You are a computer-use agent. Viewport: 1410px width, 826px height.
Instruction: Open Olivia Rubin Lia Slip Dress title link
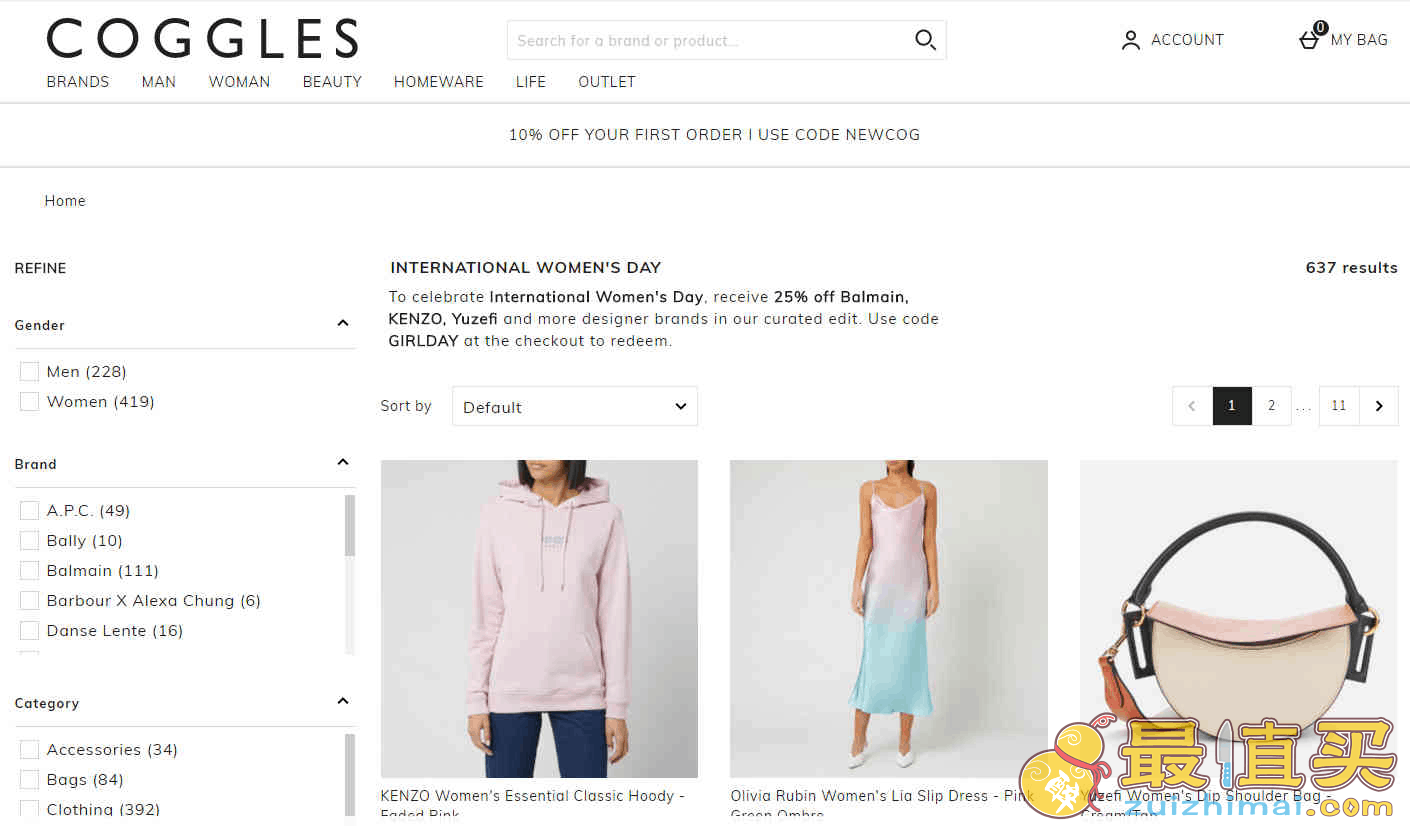[x=882, y=804]
